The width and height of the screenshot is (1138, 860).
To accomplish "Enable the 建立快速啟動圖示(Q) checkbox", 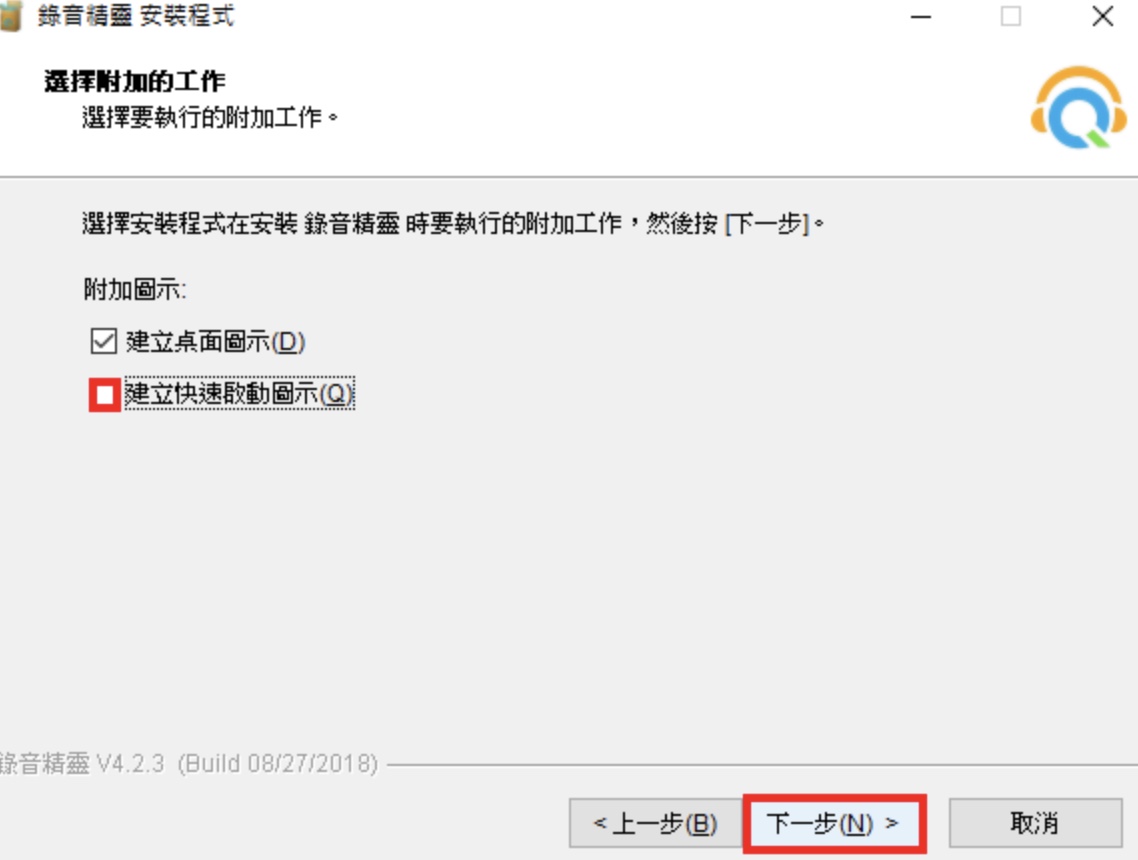I will point(105,395).
